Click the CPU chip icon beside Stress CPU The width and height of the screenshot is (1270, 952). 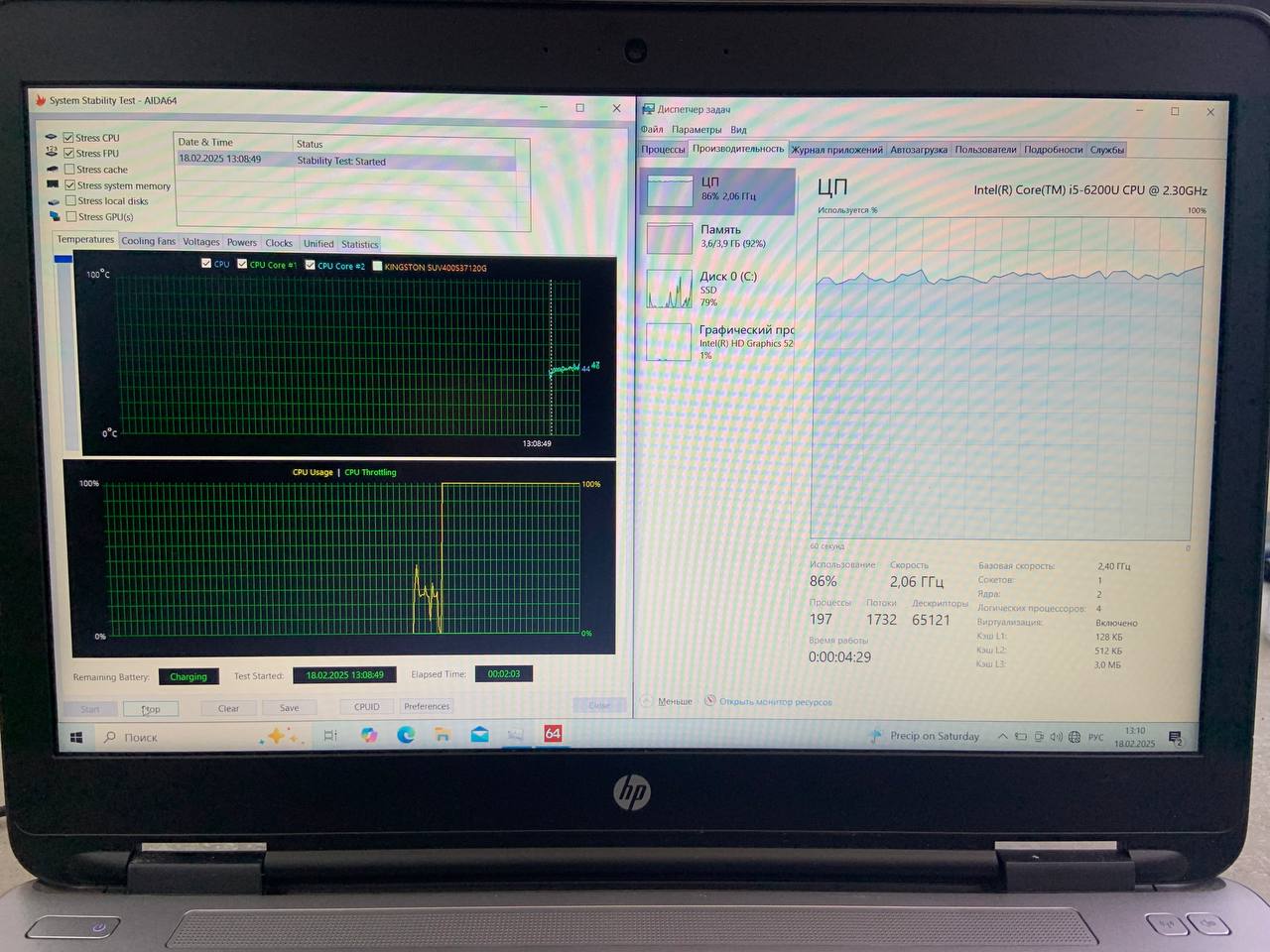(x=52, y=137)
